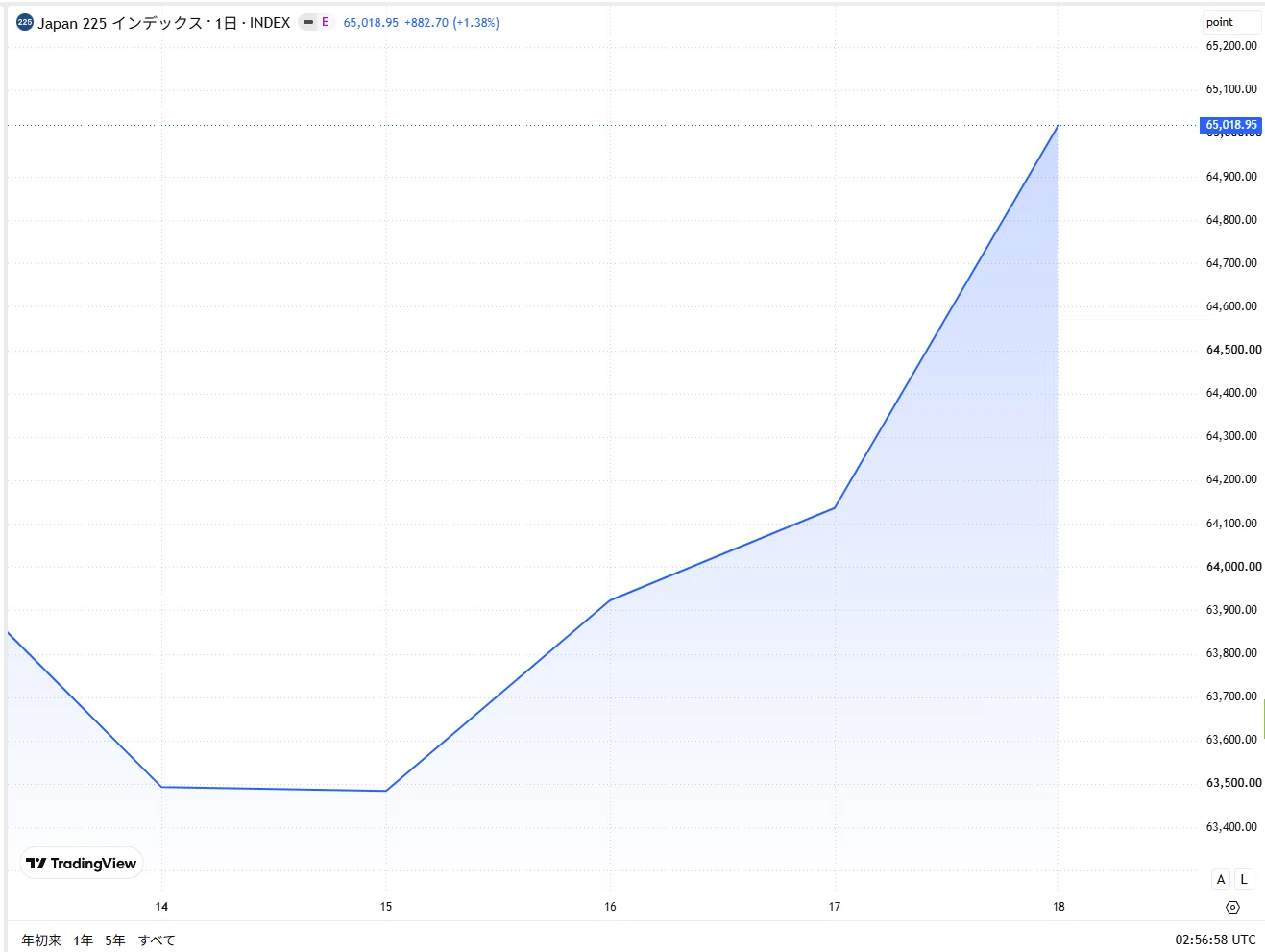Click the dash market status indicator

point(307,22)
